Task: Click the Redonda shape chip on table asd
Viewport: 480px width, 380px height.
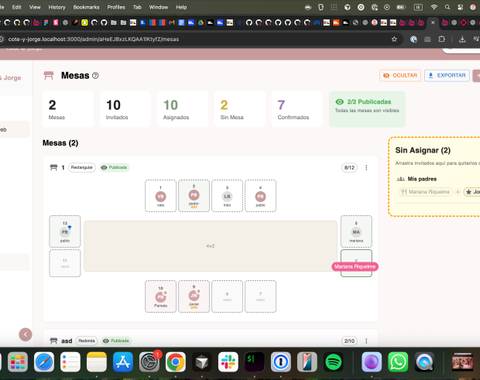Action: point(87,341)
